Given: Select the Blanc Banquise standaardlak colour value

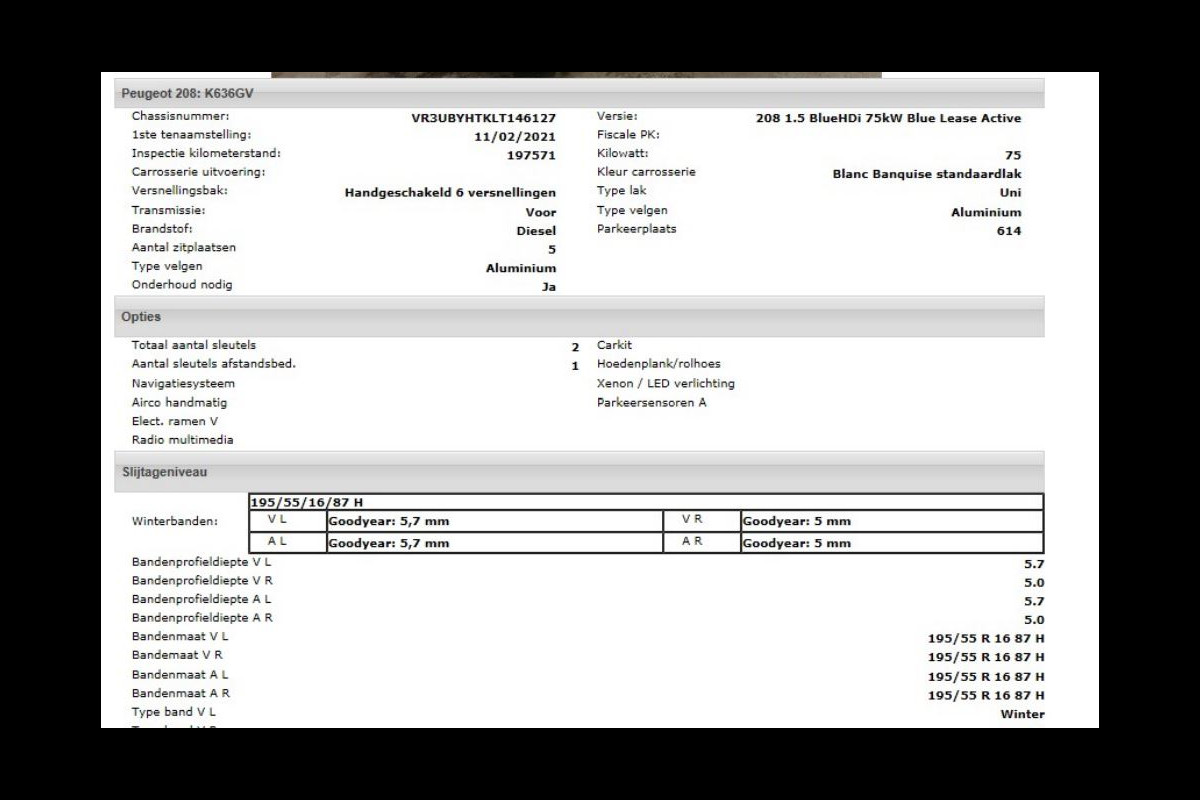Looking at the screenshot, I should tap(926, 174).
